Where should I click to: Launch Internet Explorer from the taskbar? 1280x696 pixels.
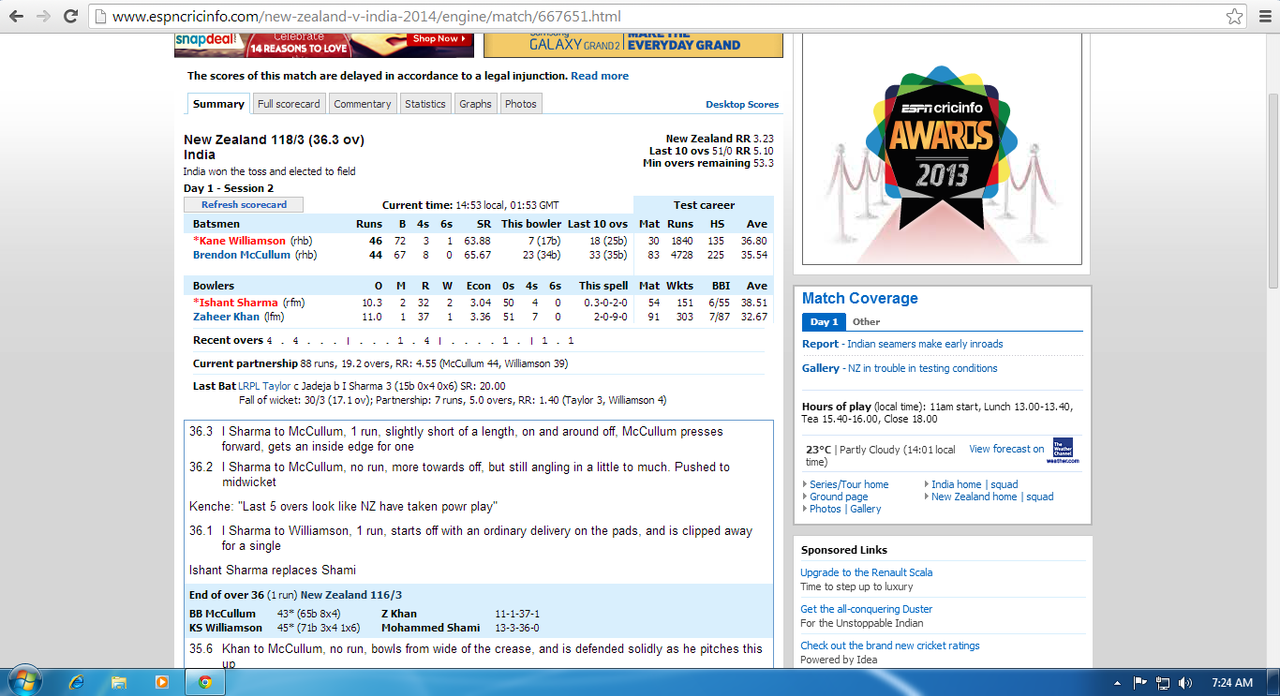(x=76, y=682)
